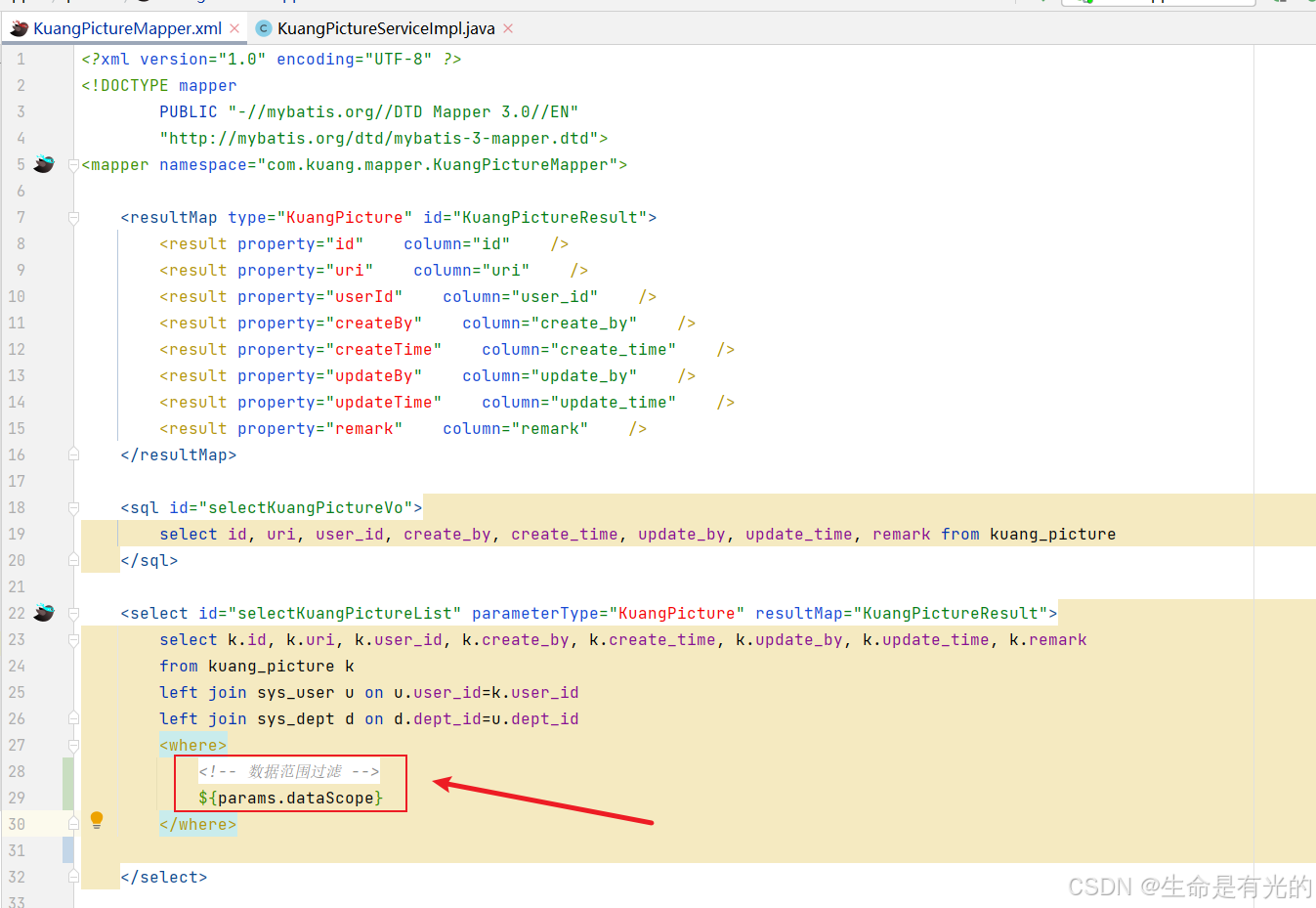This screenshot has height=908, width=1316.
Task: Click line number 24 in the gutter
Action: tap(17, 666)
